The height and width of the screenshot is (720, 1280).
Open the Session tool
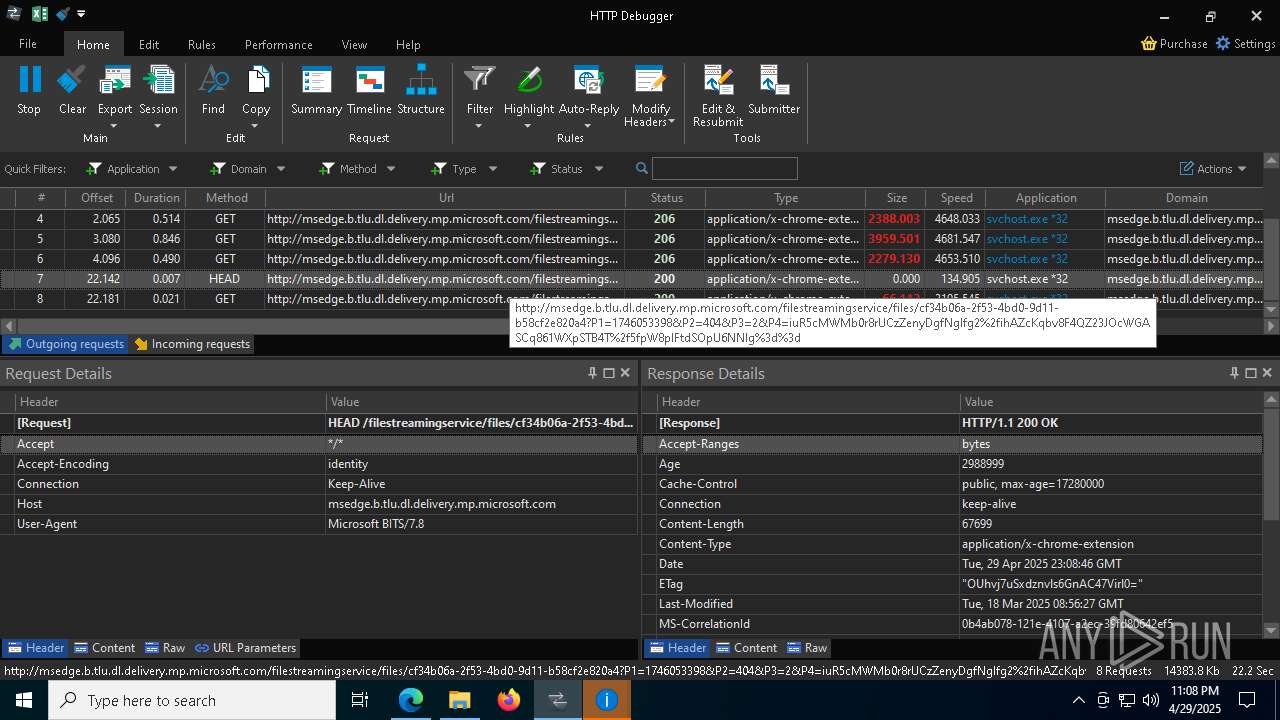(x=158, y=90)
